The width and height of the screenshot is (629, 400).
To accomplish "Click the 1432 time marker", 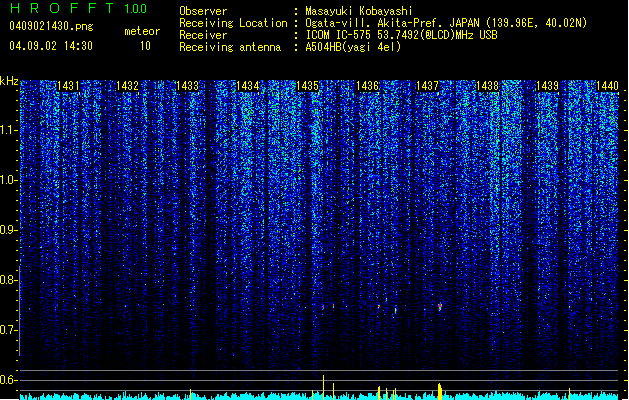I will pyautogui.click(x=127, y=86).
